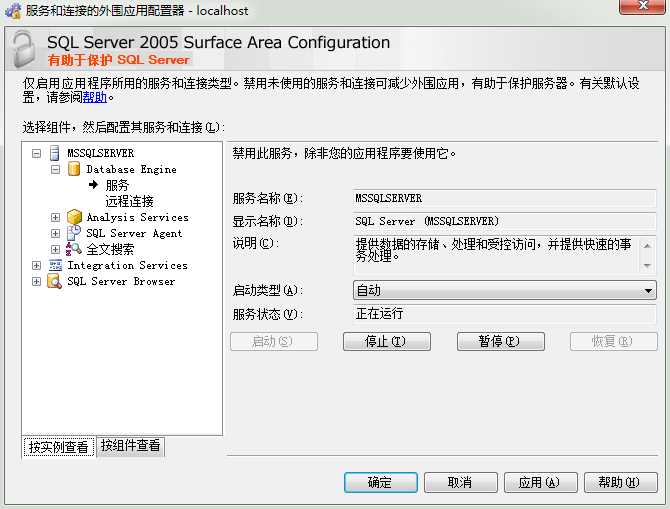Click the SQL Server Agent icon
Image resolution: width=670 pixels, height=509 pixels.
click(x=74, y=233)
